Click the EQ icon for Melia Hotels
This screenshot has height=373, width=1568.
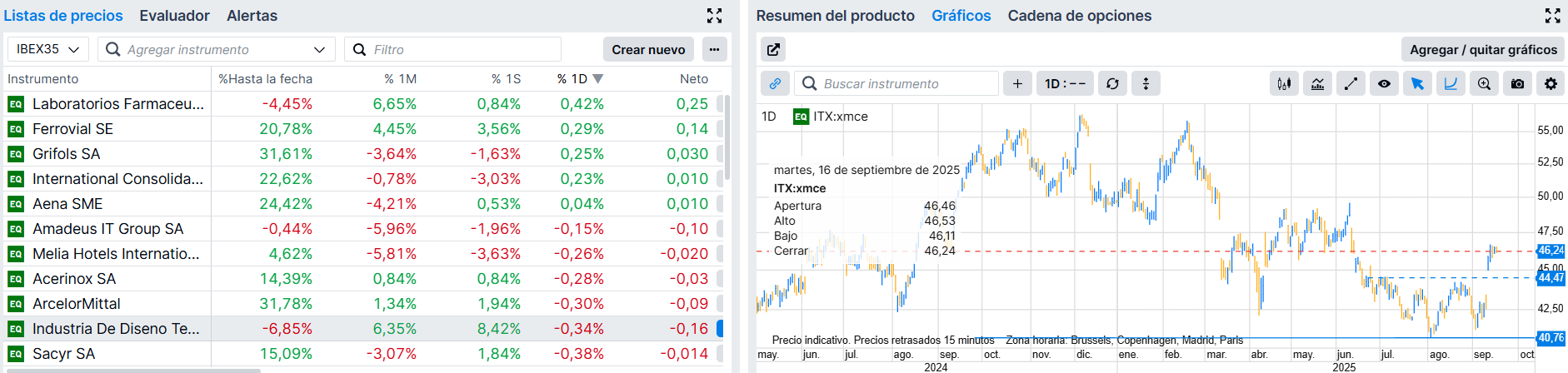[16, 254]
